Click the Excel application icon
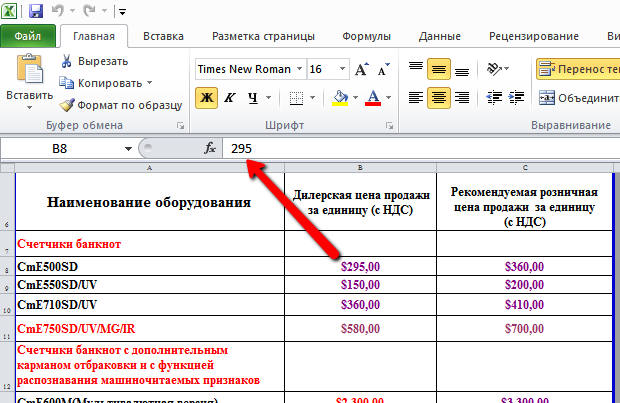The image size is (620, 403). 9,11
